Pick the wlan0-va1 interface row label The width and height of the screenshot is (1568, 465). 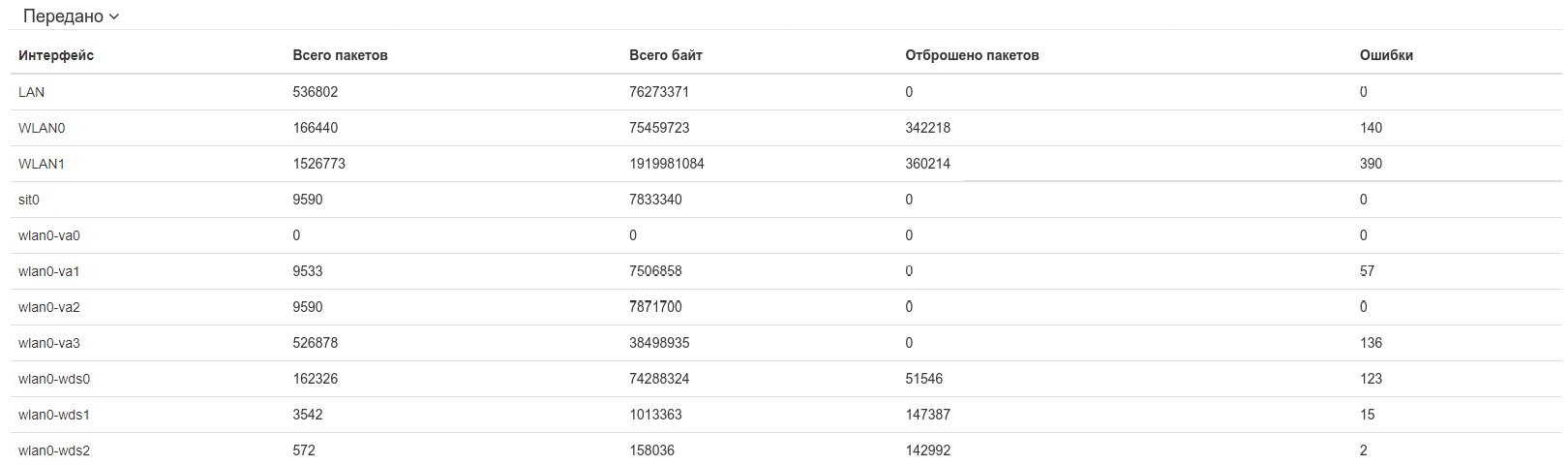click(49, 271)
